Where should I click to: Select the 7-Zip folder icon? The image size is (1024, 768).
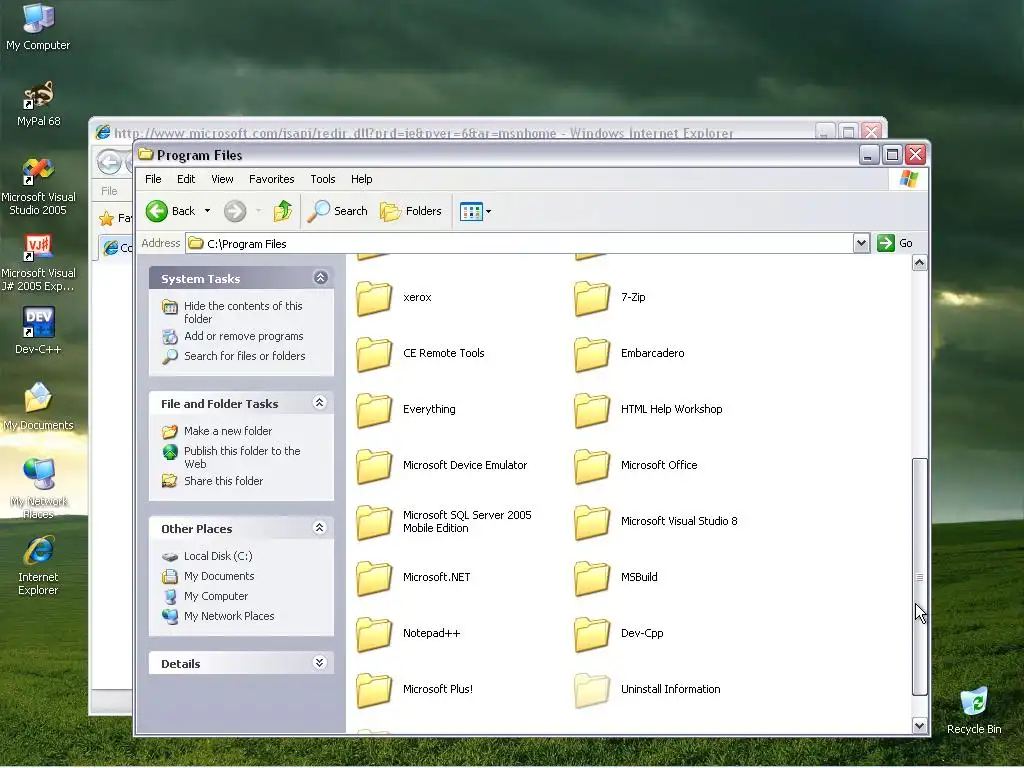[x=592, y=298]
